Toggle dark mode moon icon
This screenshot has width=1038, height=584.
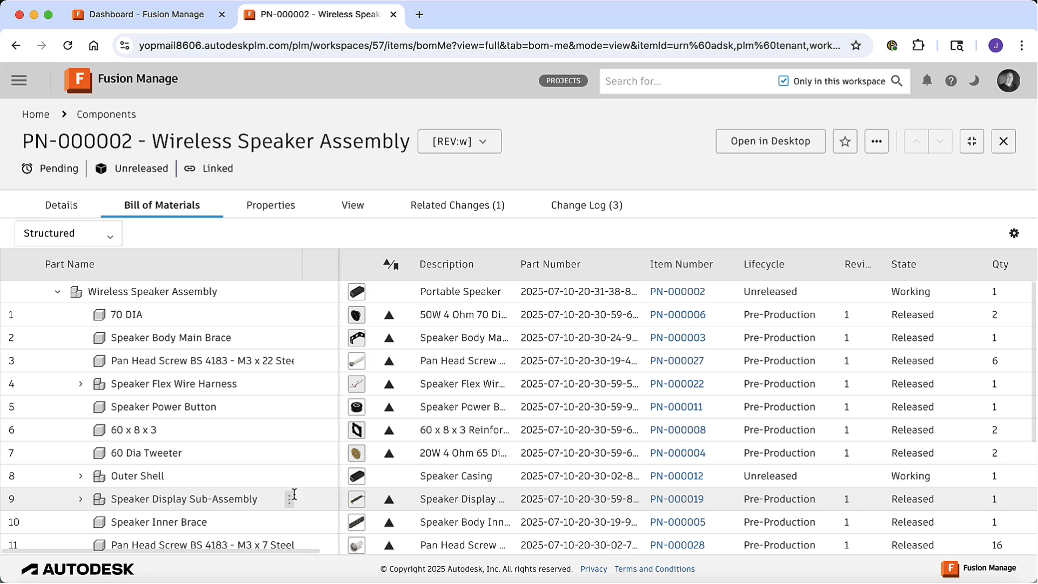tap(974, 81)
